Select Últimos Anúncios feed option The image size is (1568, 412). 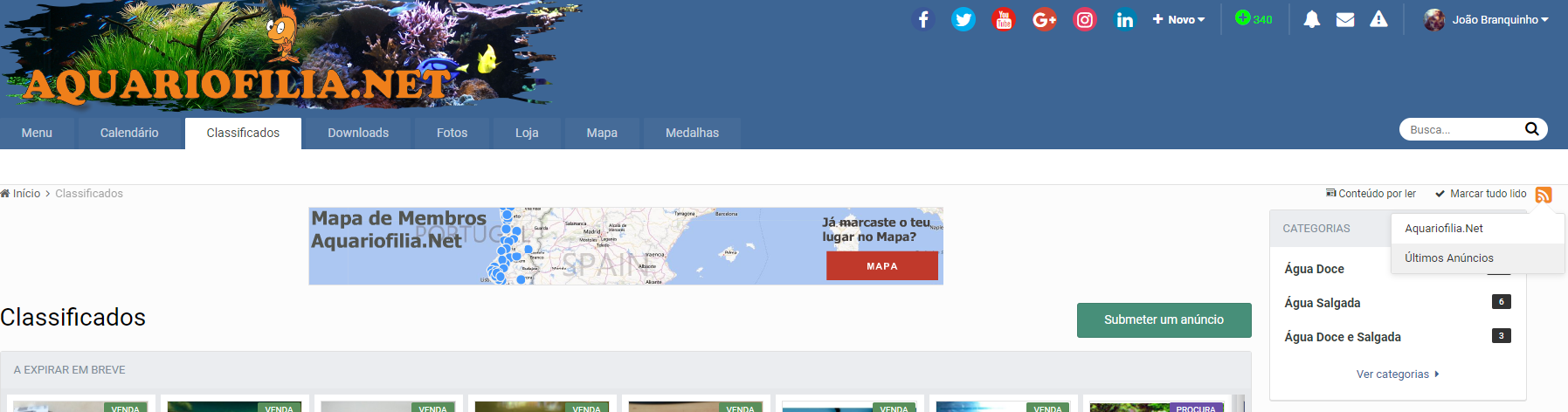click(1448, 257)
